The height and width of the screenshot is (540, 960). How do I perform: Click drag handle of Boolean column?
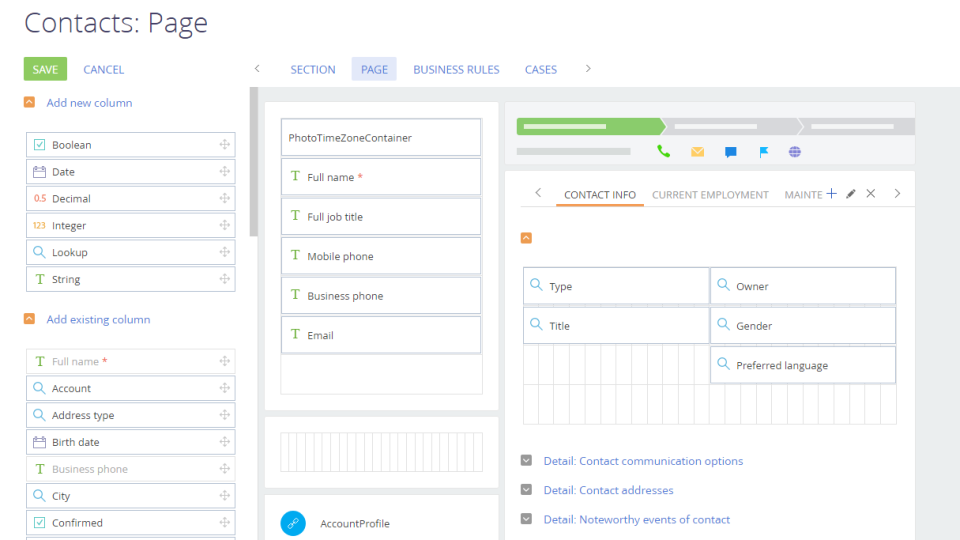[x=225, y=144]
